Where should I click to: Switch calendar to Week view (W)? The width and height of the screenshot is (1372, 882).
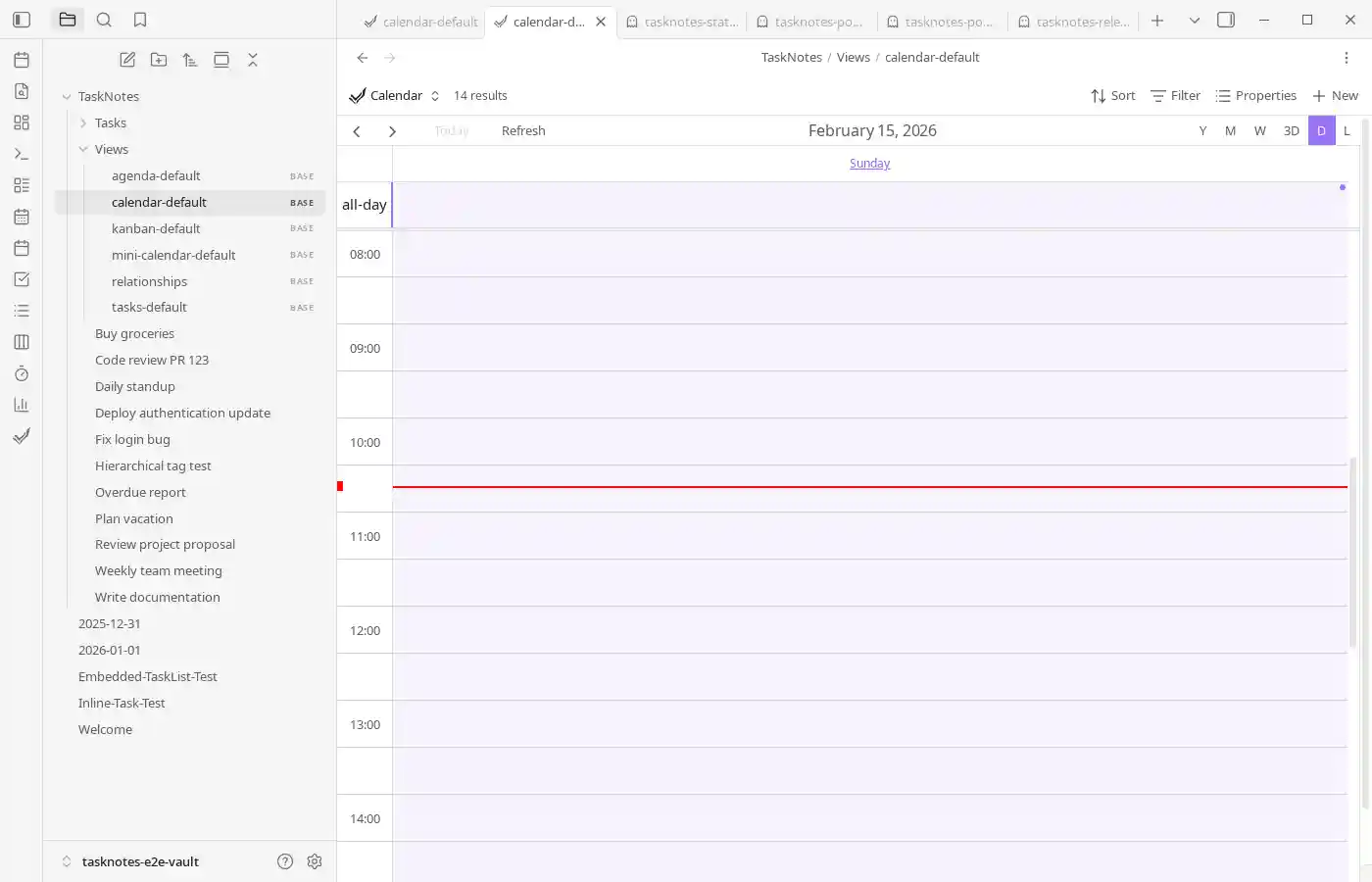pyautogui.click(x=1259, y=130)
